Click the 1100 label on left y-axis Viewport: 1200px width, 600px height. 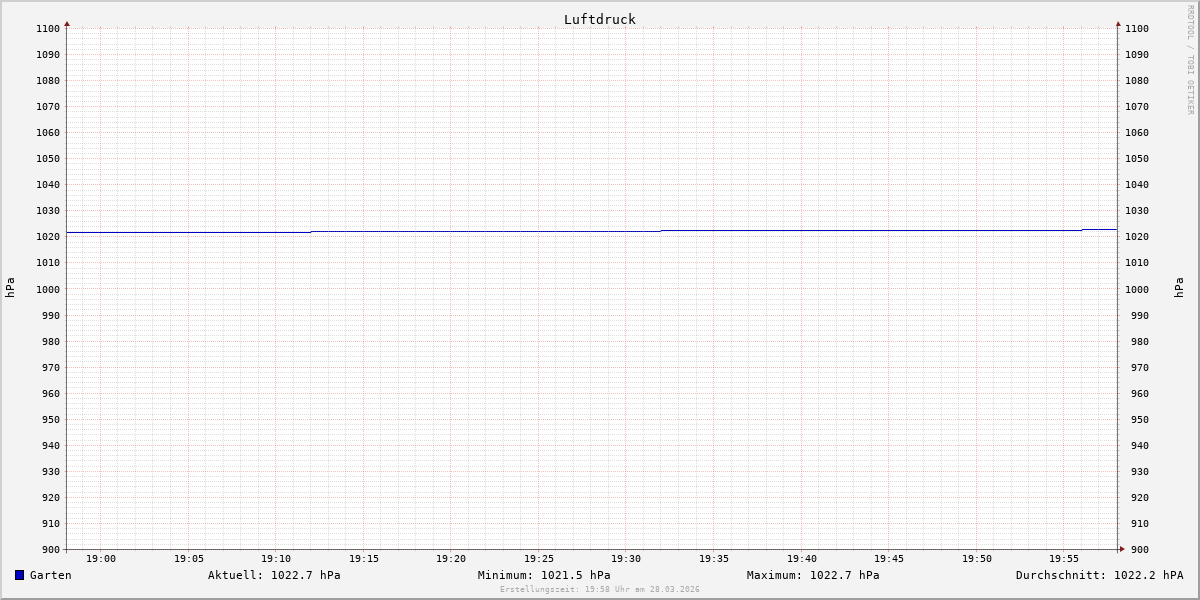point(47,29)
